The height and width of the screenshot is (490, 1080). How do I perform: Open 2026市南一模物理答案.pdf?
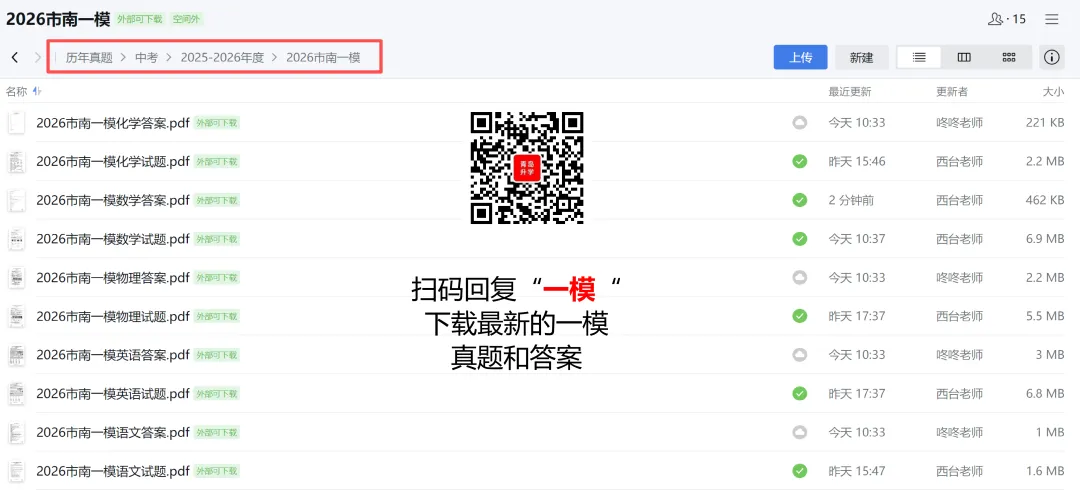[112, 277]
